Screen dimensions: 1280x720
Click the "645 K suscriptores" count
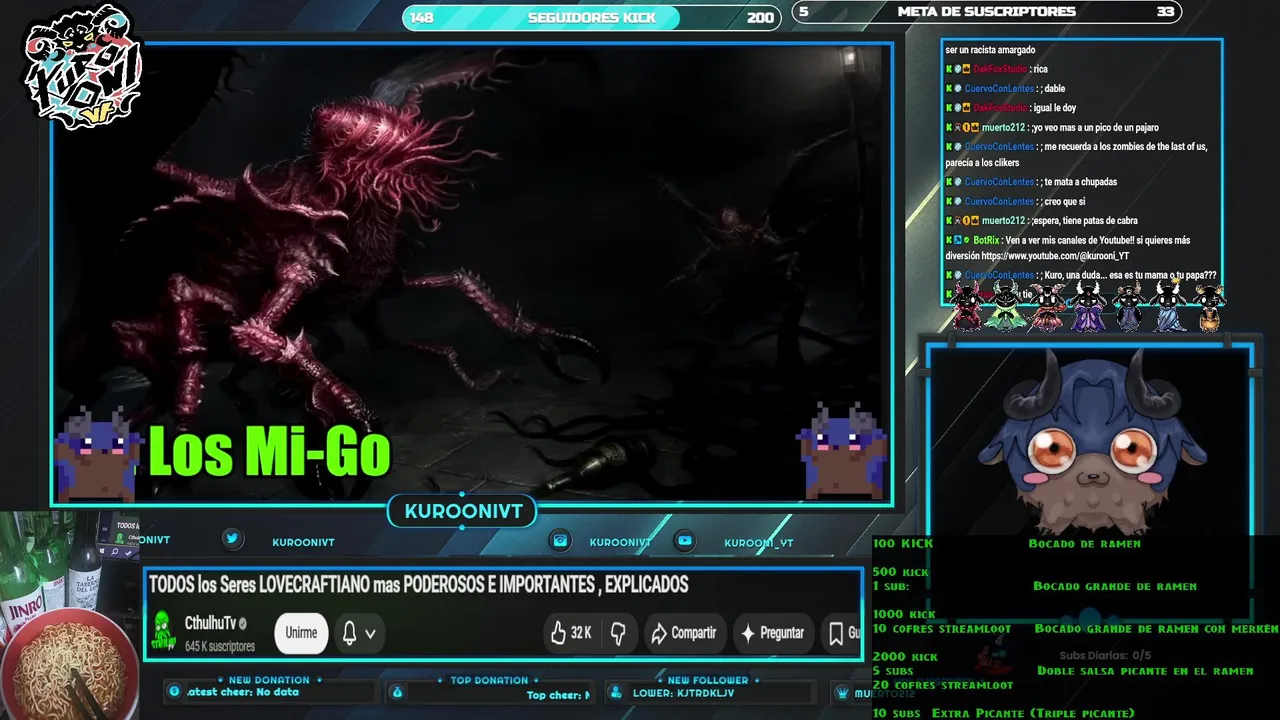point(220,646)
